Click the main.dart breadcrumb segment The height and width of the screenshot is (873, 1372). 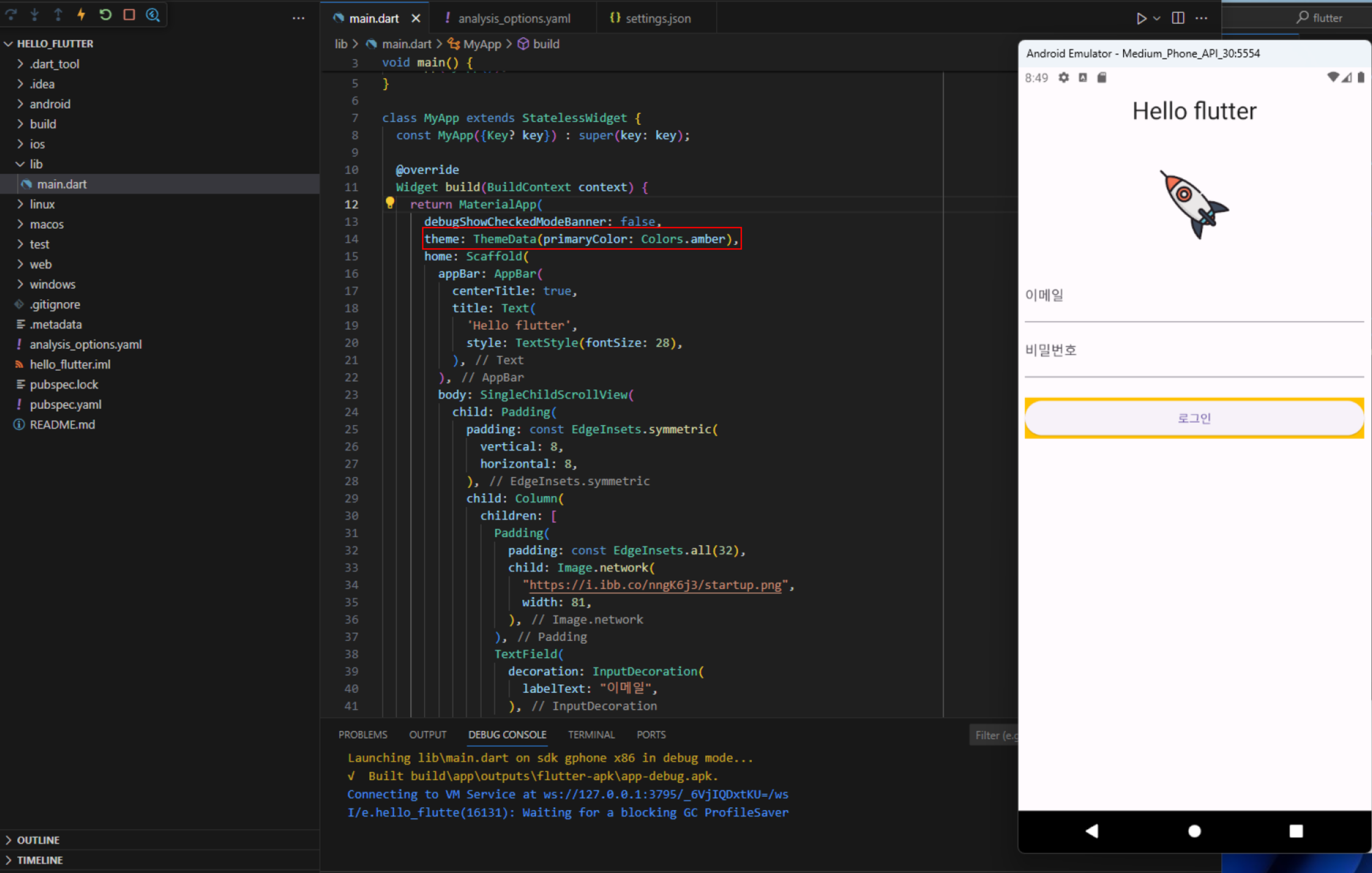pyautogui.click(x=406, y=44)
